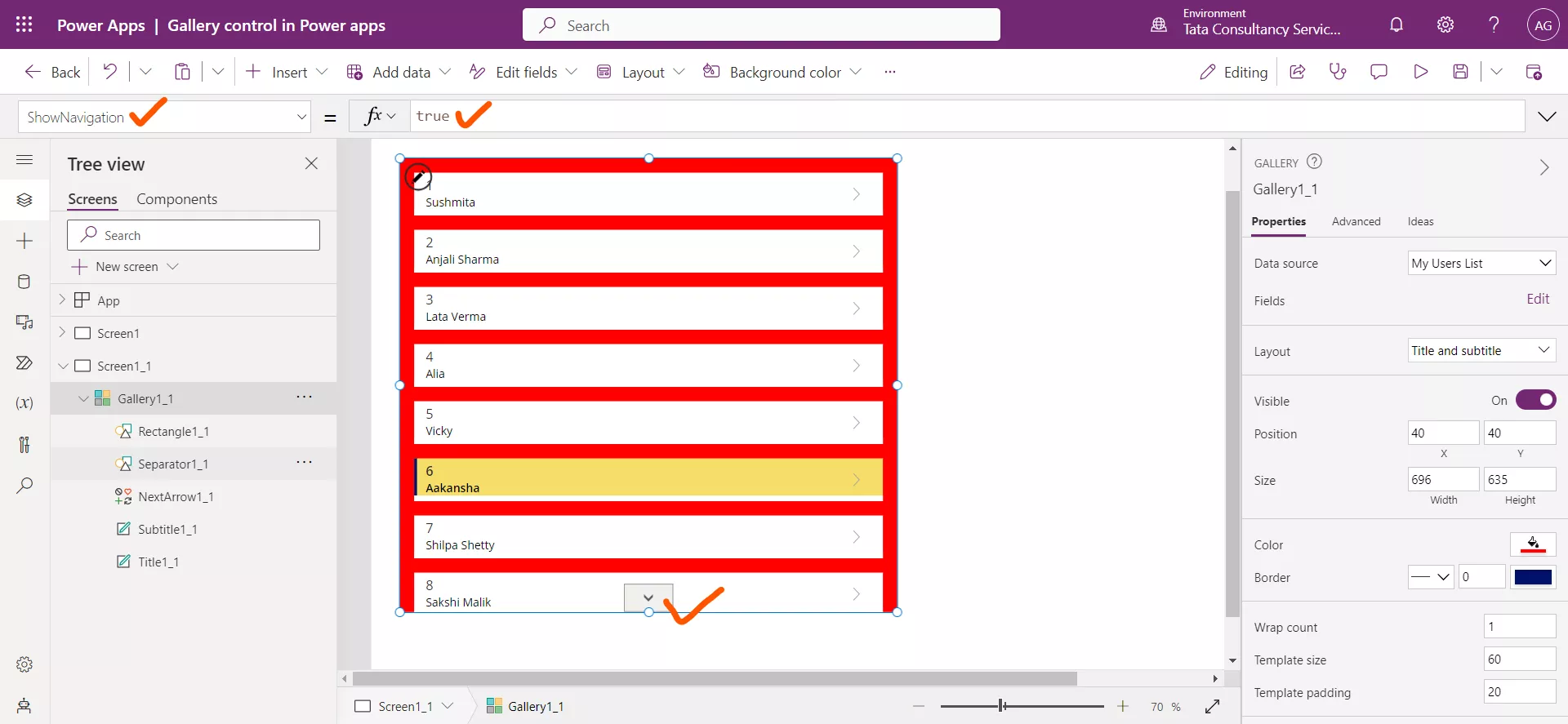Open the Data cylinder icon
This screenshot has width=1568, height=724.
(x=24, y=282)
